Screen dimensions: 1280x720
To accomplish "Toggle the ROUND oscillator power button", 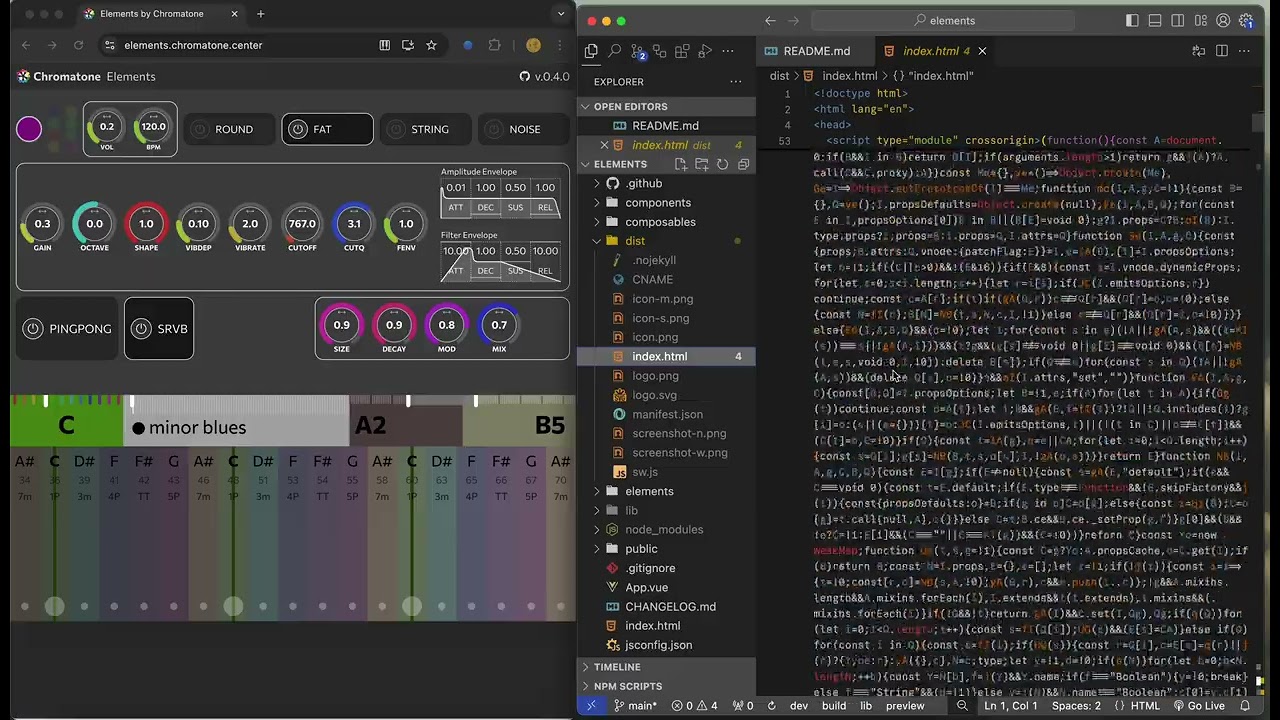I will point(199,129).
